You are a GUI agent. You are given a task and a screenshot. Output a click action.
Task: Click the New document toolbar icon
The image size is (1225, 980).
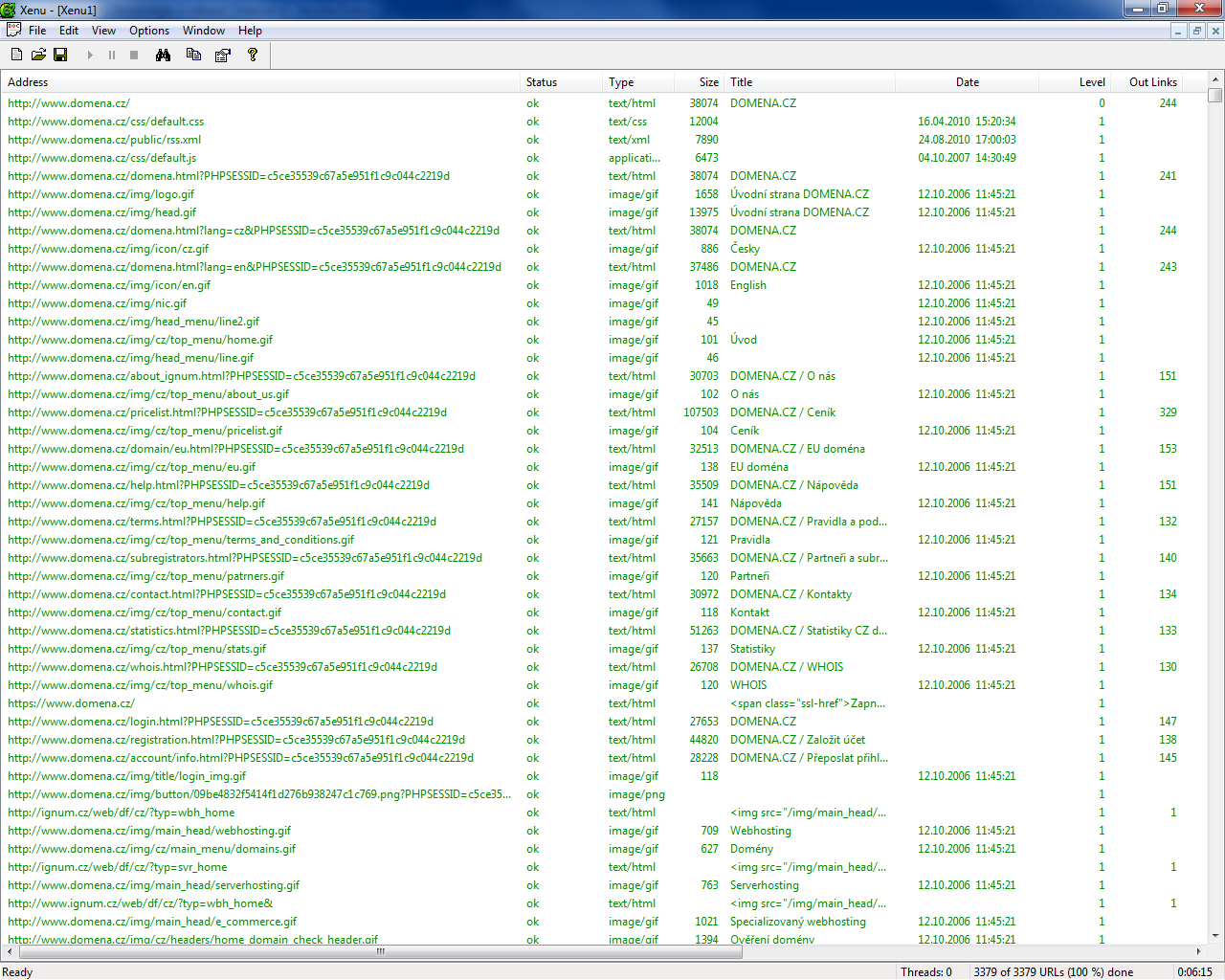click(16, 55)
